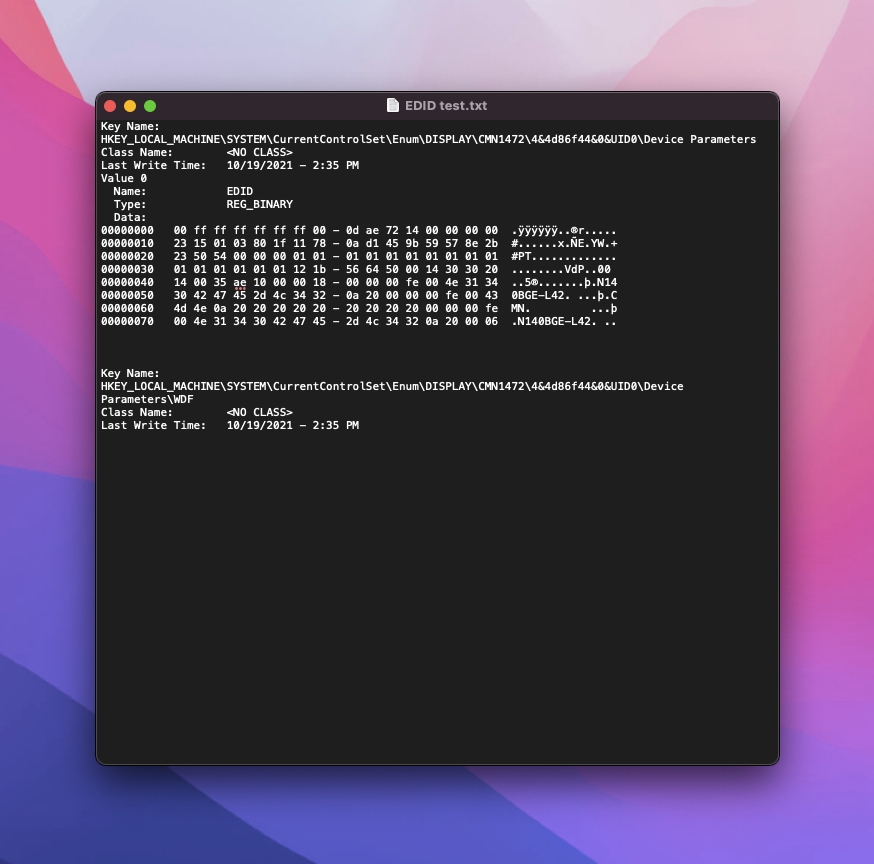
Task: Click the second 'Class Name:' label
Action: 137,412
